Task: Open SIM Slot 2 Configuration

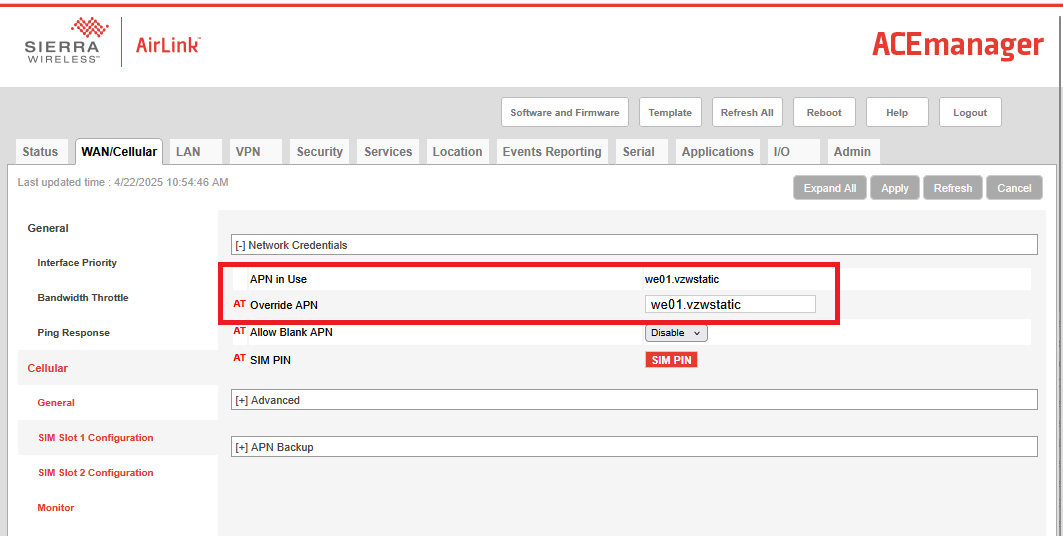Action: coord(96,473)
